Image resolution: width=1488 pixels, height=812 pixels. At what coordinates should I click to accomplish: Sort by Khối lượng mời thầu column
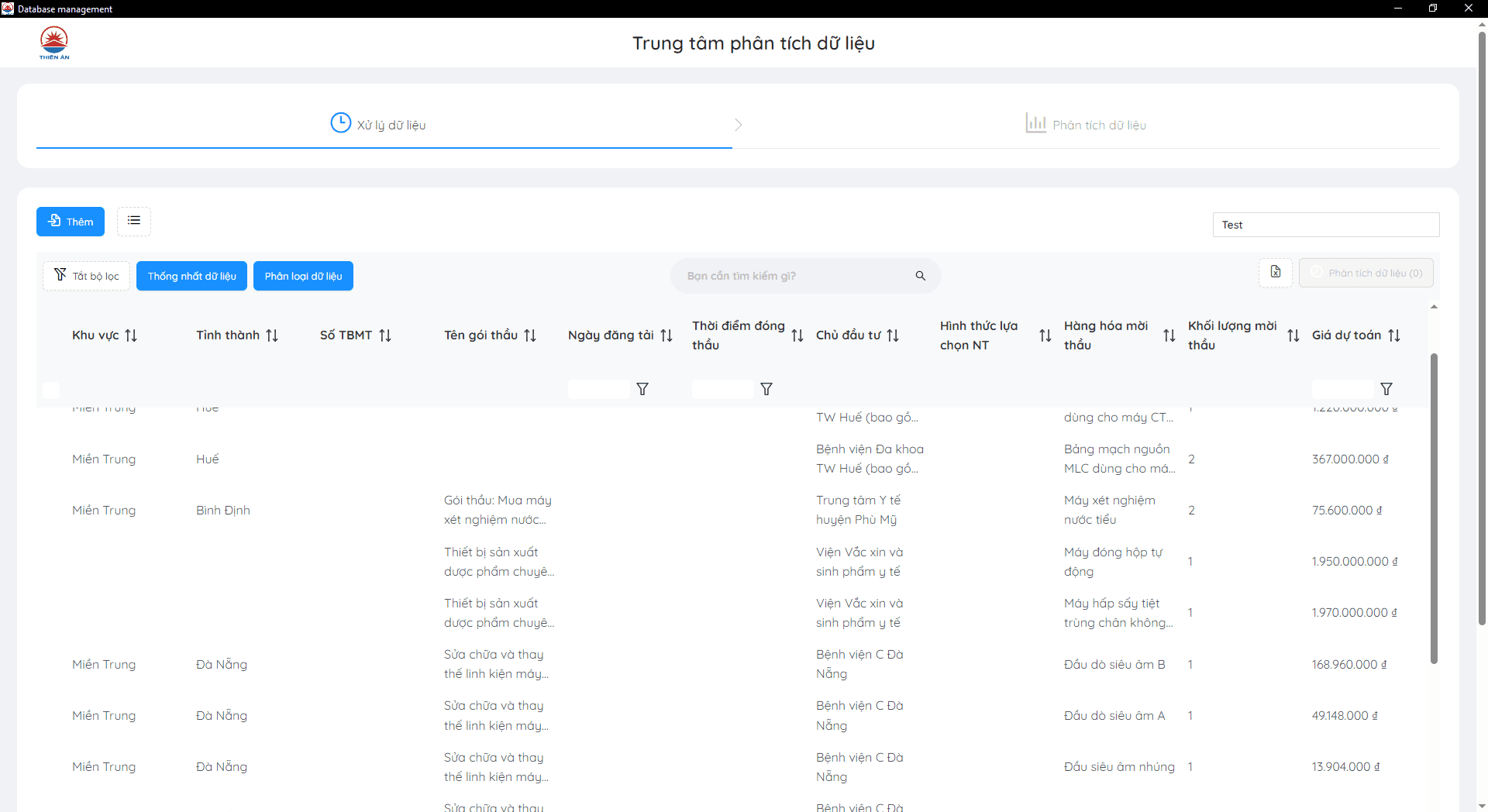1293,335
